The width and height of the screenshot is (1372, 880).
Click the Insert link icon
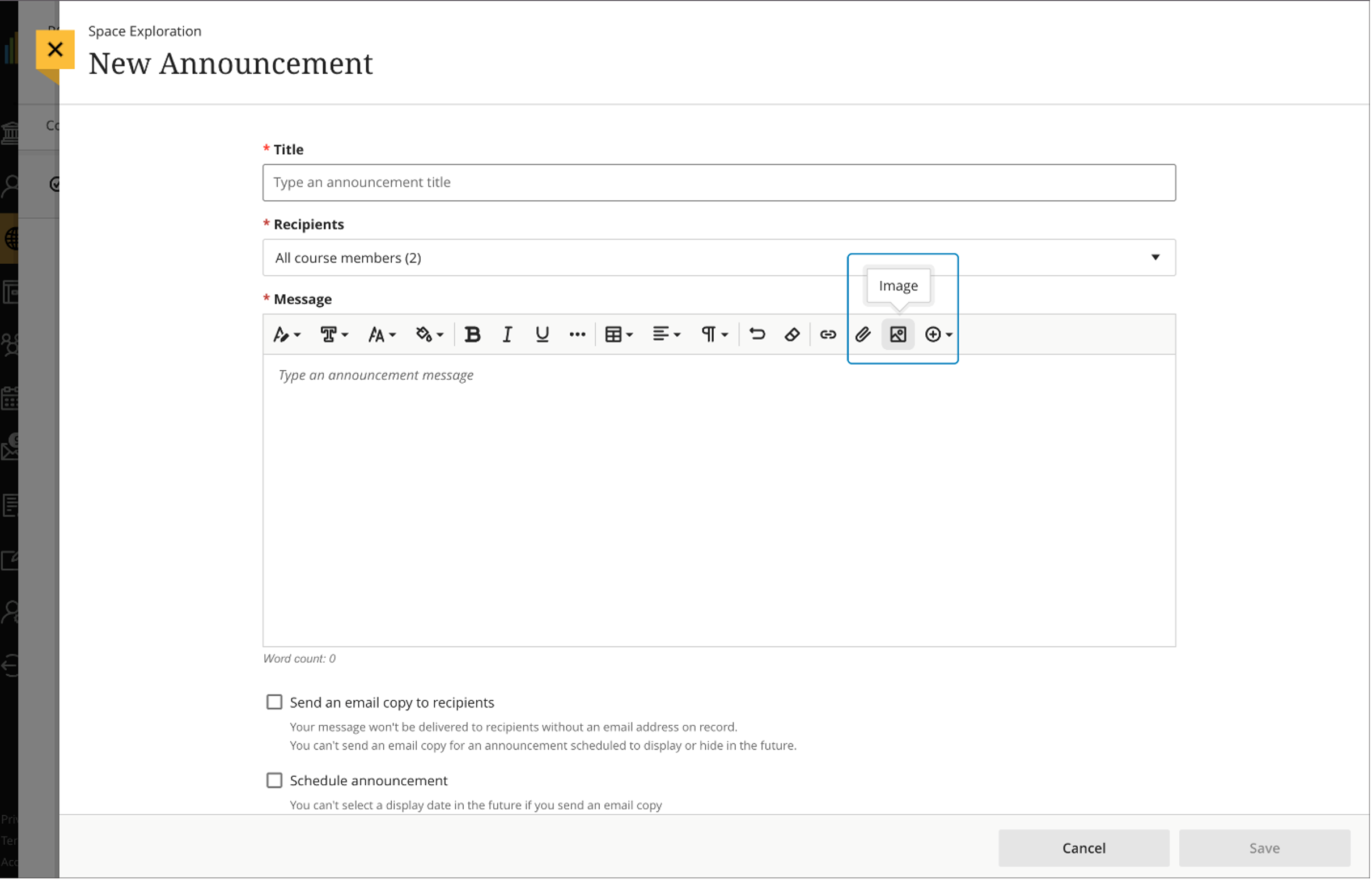pyautogui.click(x=828, y=335)
